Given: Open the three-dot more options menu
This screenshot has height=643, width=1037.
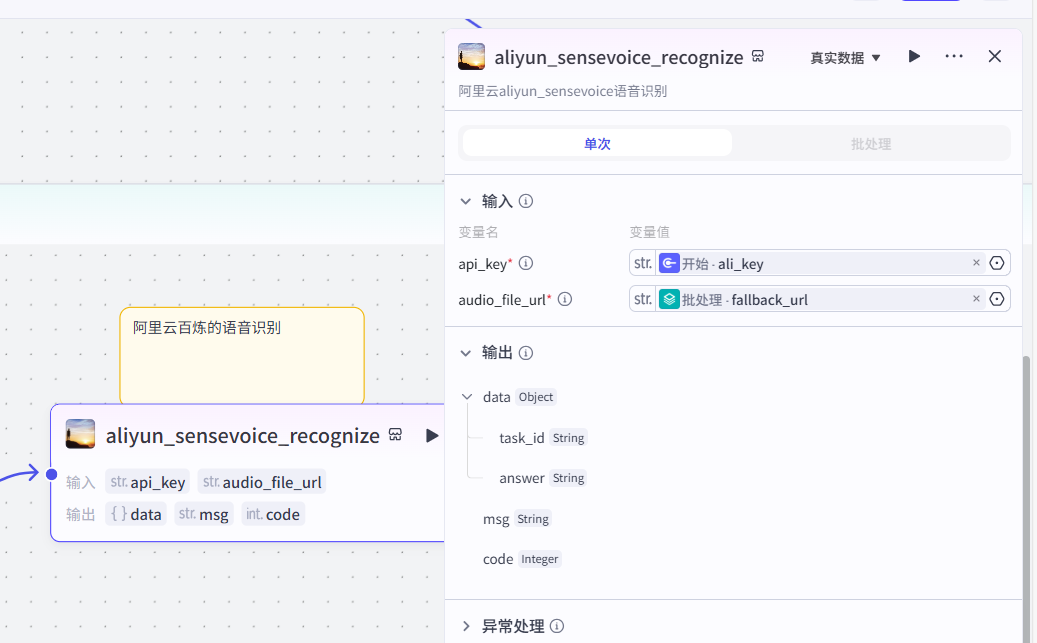Looking at the screenshot, I should (954, 57).
